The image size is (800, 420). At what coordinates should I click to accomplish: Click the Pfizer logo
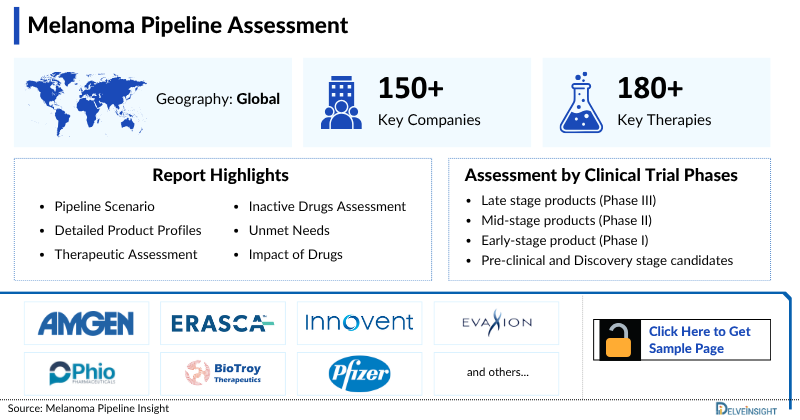pyautogui.click(x=359, y=374)
